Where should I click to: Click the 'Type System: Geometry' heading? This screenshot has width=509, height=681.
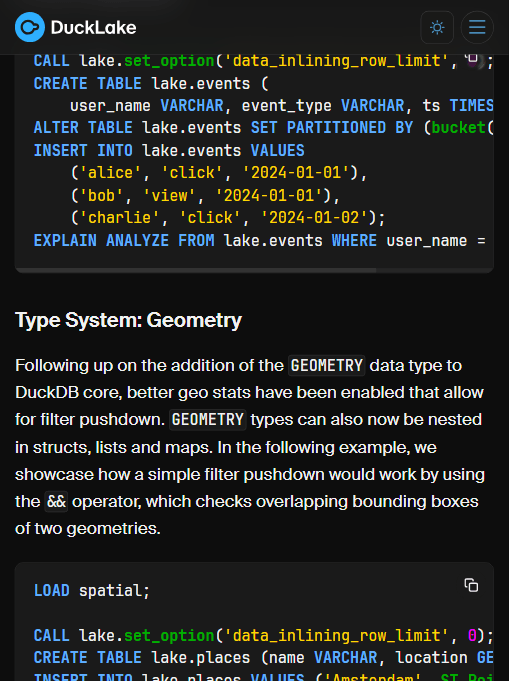coord(128,321)
